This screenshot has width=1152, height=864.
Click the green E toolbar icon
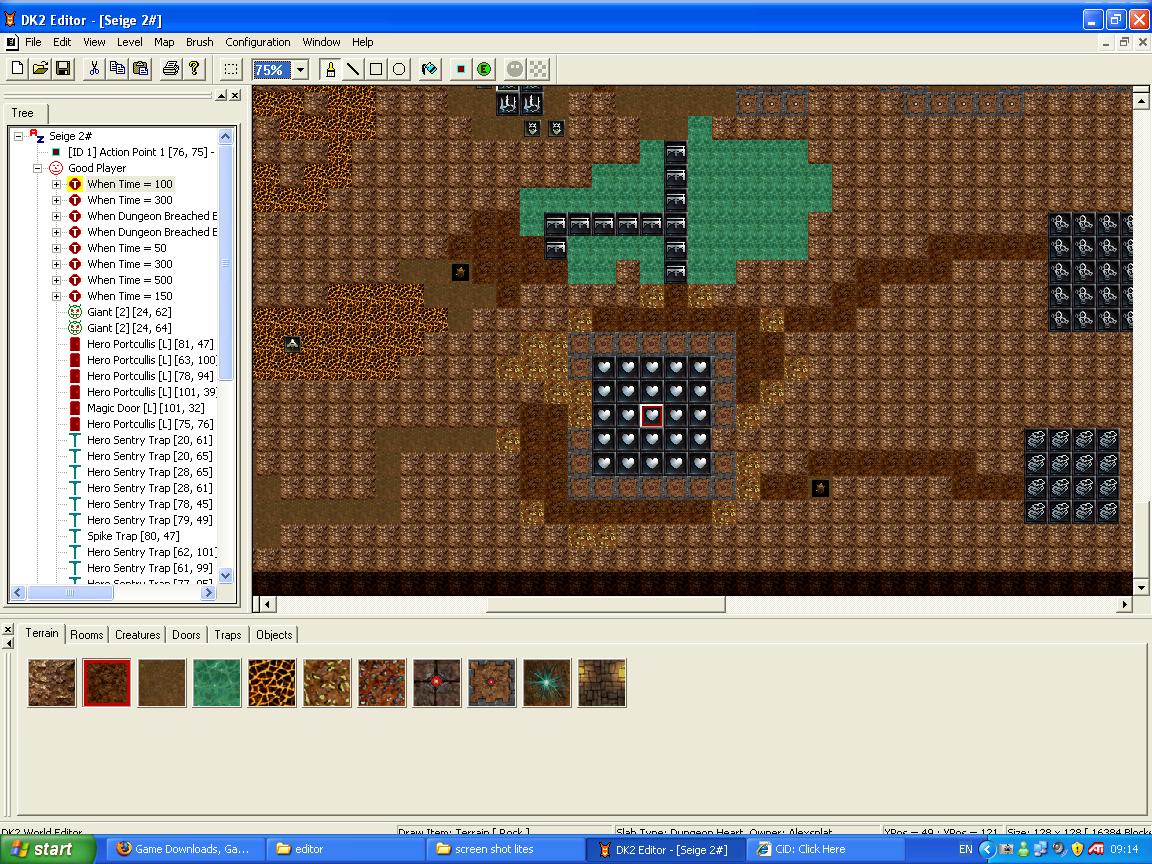point(484,69)
